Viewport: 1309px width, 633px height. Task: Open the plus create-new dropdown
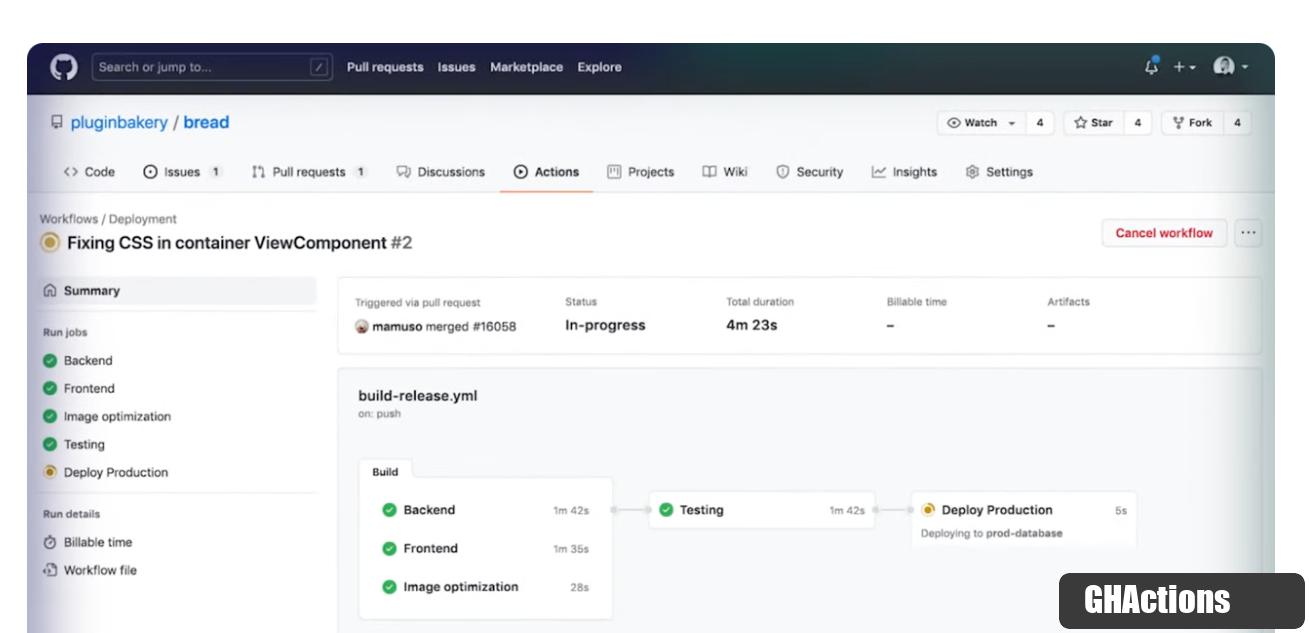1184,67
